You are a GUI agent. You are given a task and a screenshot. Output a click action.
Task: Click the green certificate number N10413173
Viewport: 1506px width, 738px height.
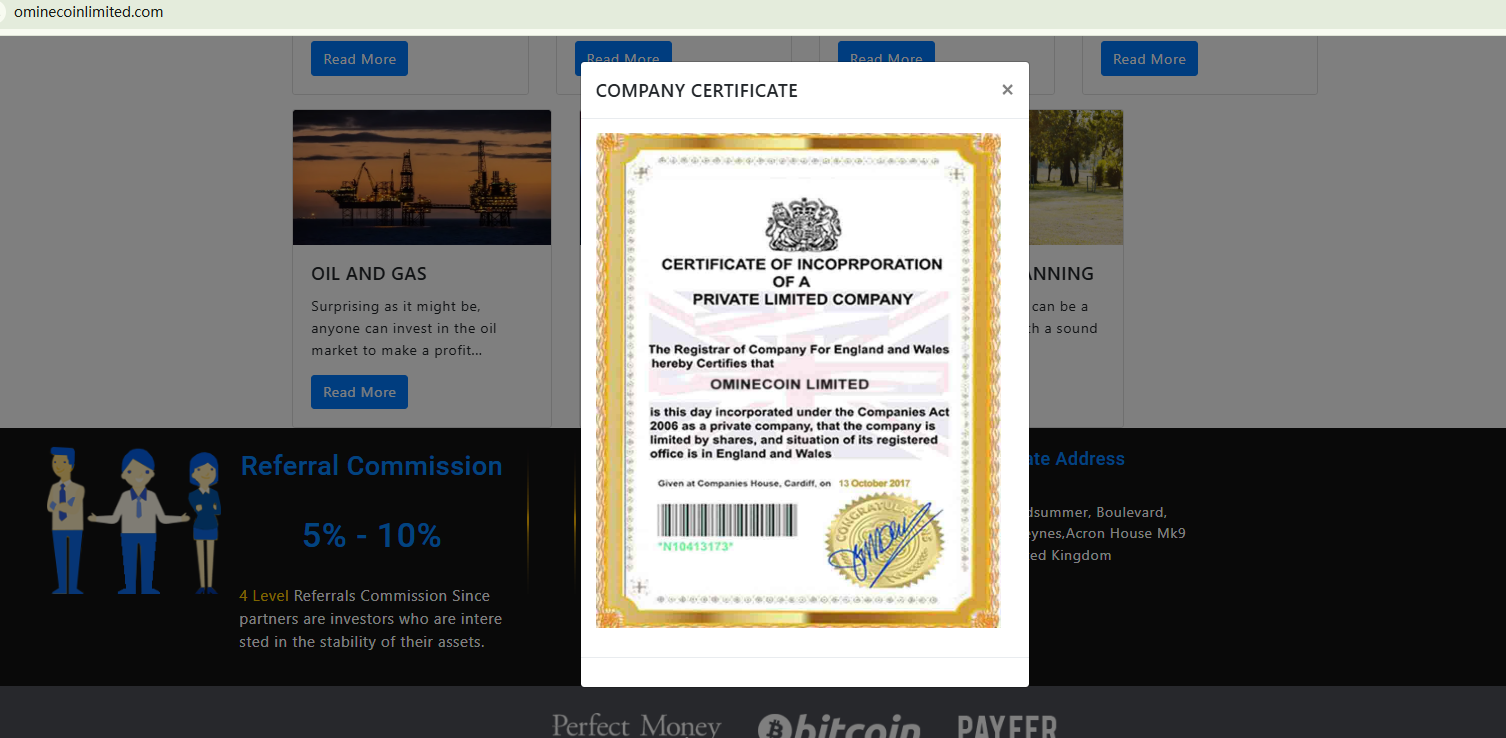click(695, 547)
